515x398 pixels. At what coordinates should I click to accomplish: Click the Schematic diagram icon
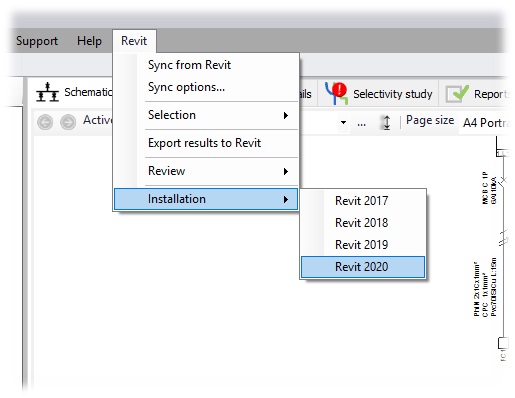(47, 92)
